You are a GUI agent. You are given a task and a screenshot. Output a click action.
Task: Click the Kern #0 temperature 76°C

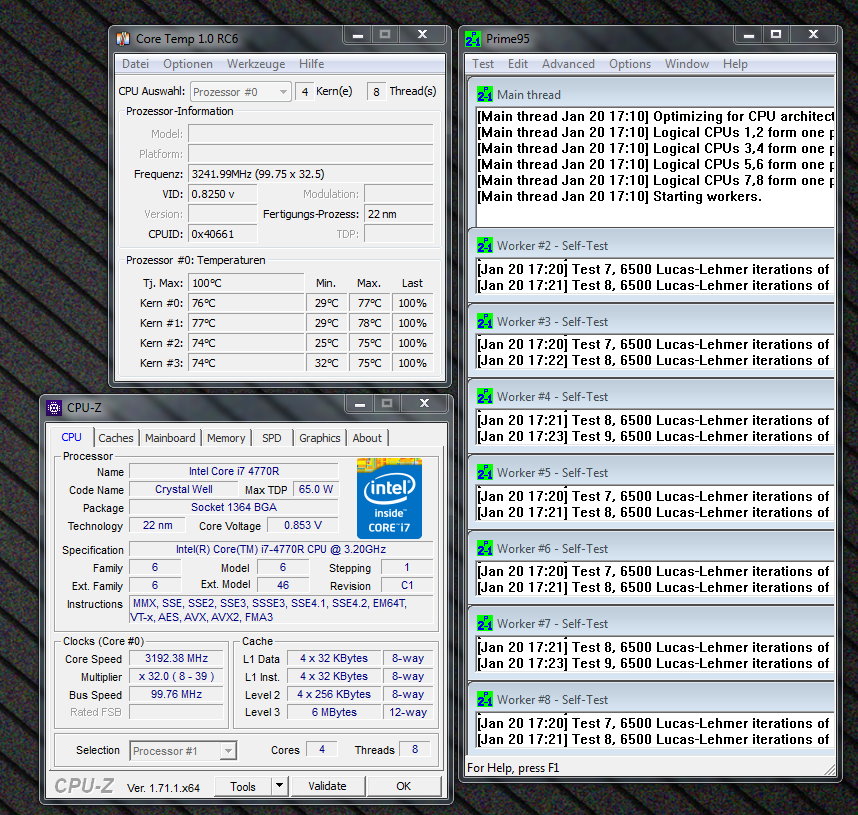[x=246, y=303]
